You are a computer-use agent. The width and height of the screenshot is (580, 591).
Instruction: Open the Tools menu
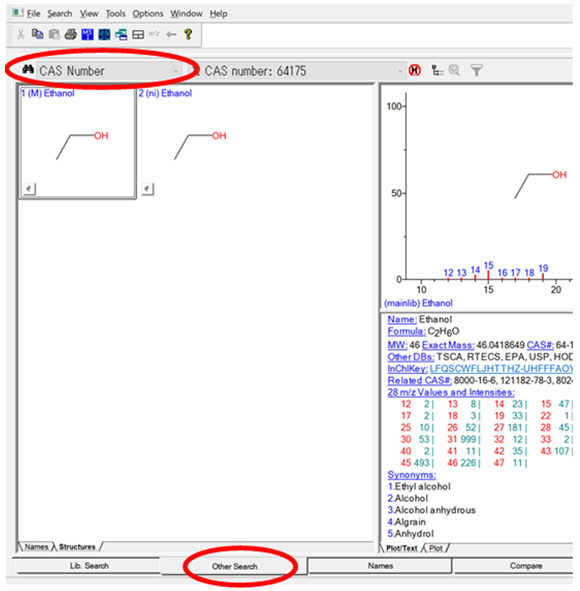[115, 14]
